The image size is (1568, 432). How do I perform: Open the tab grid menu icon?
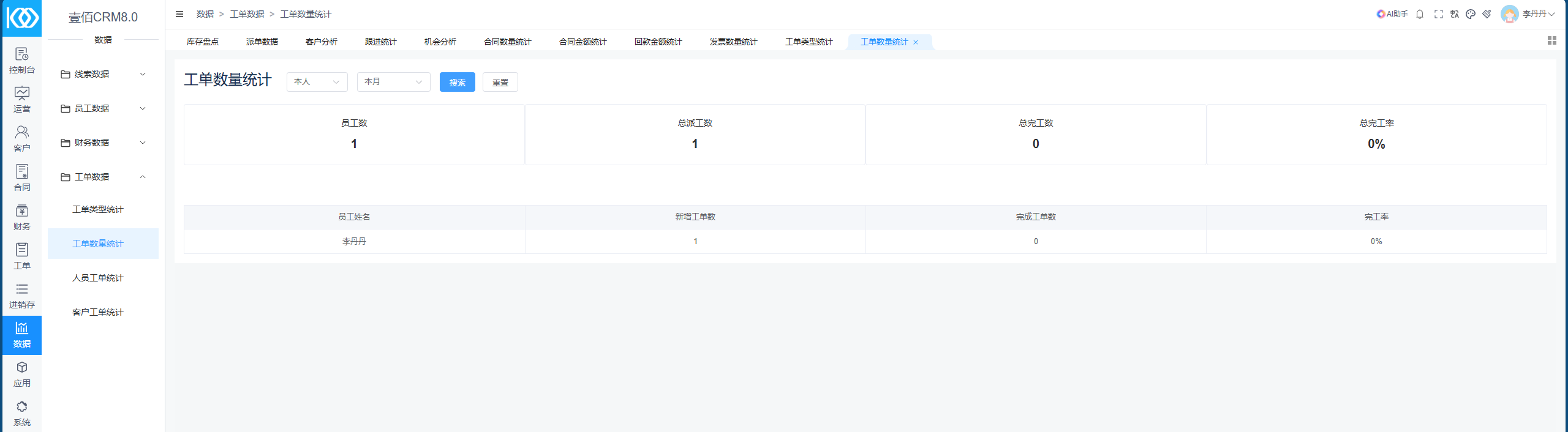[1552, 40]
